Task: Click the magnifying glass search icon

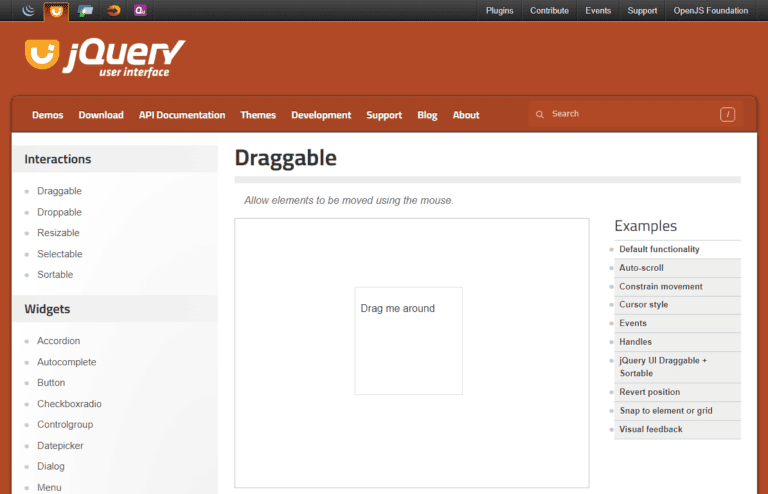Action: click(540, 114)
